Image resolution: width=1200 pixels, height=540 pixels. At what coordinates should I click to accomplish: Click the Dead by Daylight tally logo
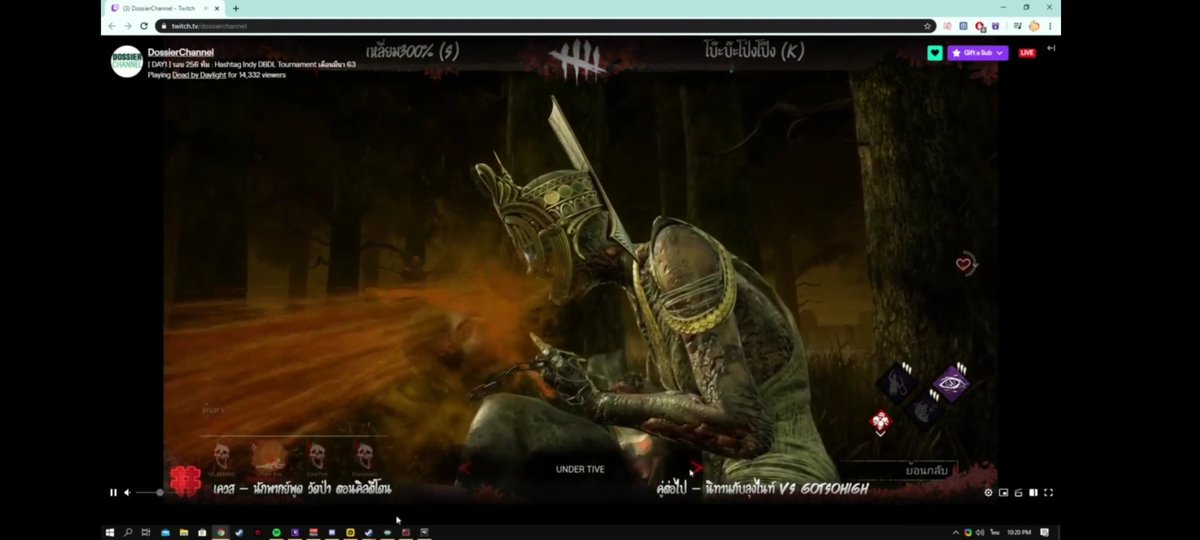[x=580, y=60]
